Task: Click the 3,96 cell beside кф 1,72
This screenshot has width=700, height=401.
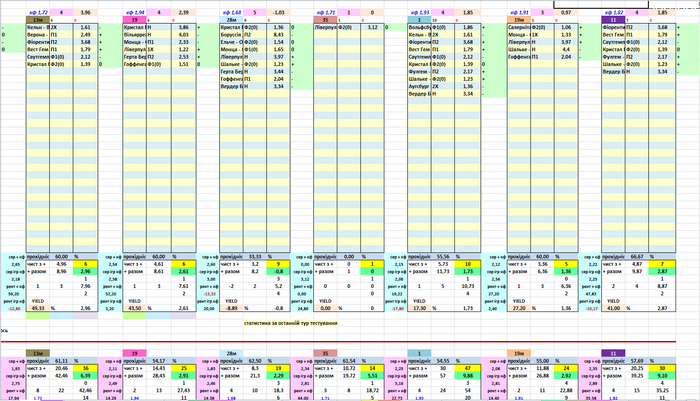Action: pos(85,13)
